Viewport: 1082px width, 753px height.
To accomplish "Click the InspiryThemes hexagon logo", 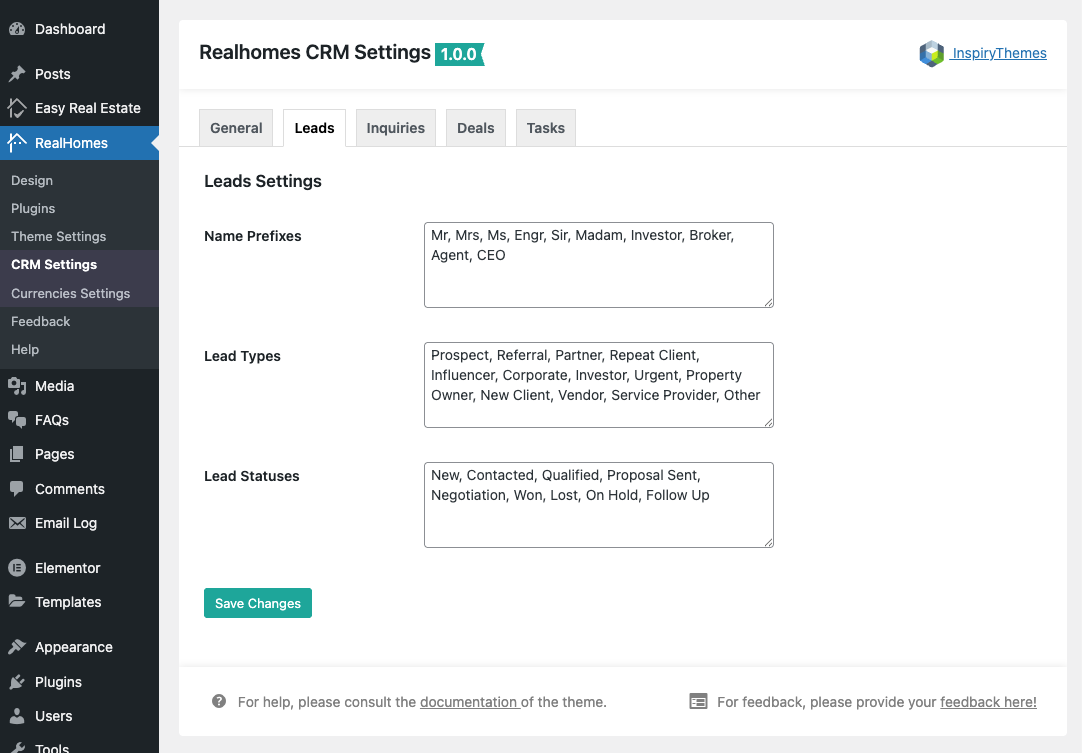I will tap(931, 54).
